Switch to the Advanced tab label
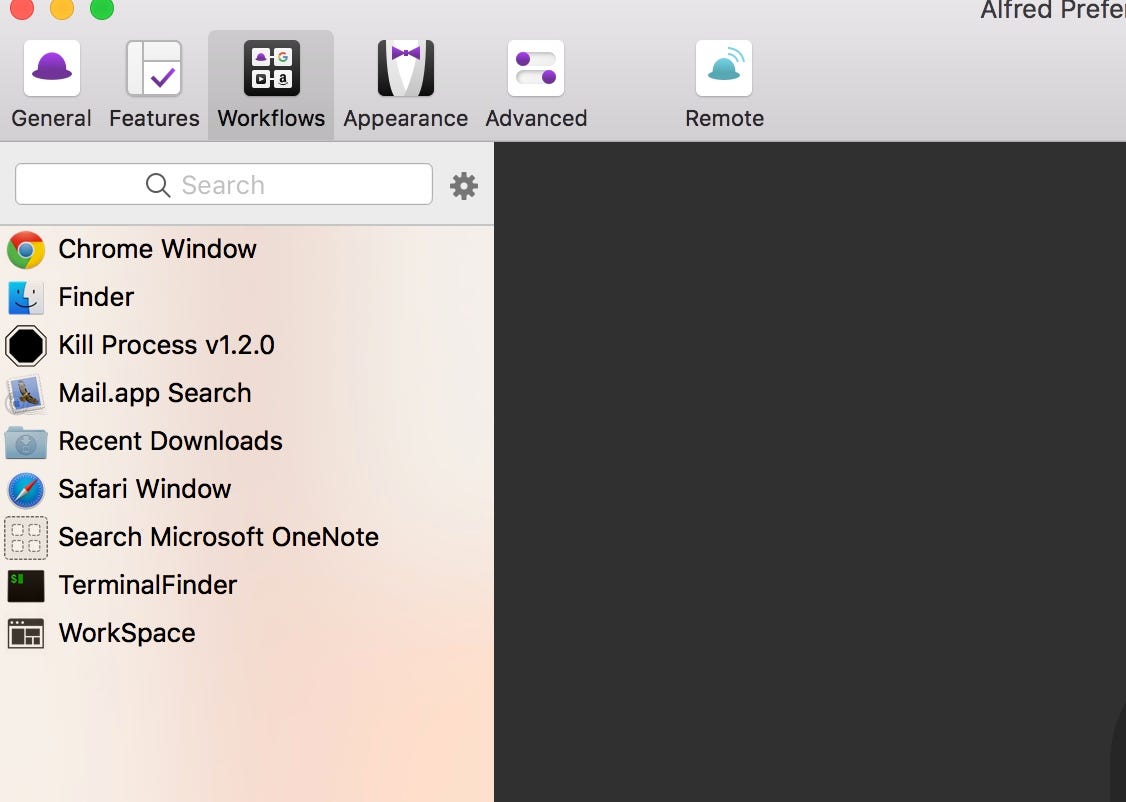1126x802 pixels. tap(536, 118)
